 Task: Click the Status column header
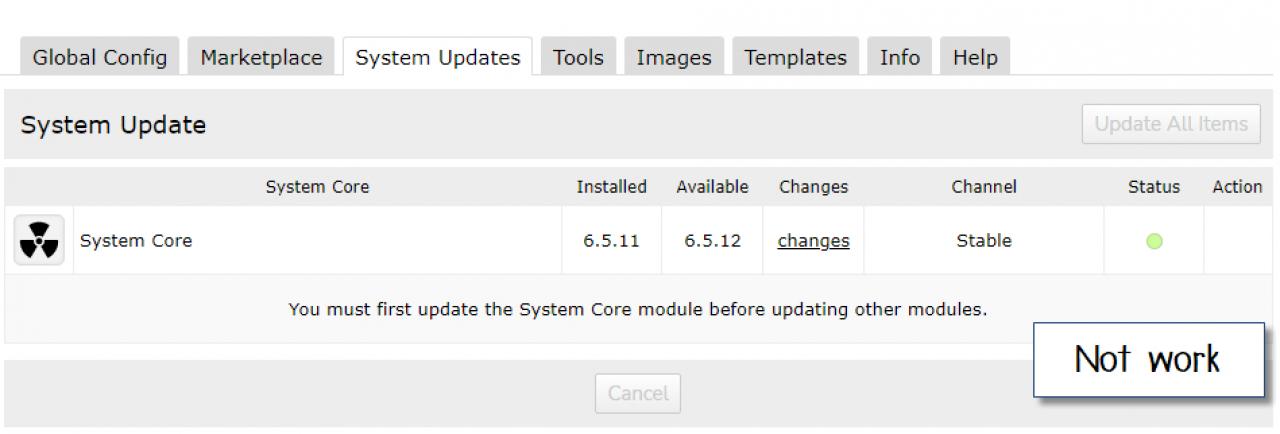pos(1154,187)
